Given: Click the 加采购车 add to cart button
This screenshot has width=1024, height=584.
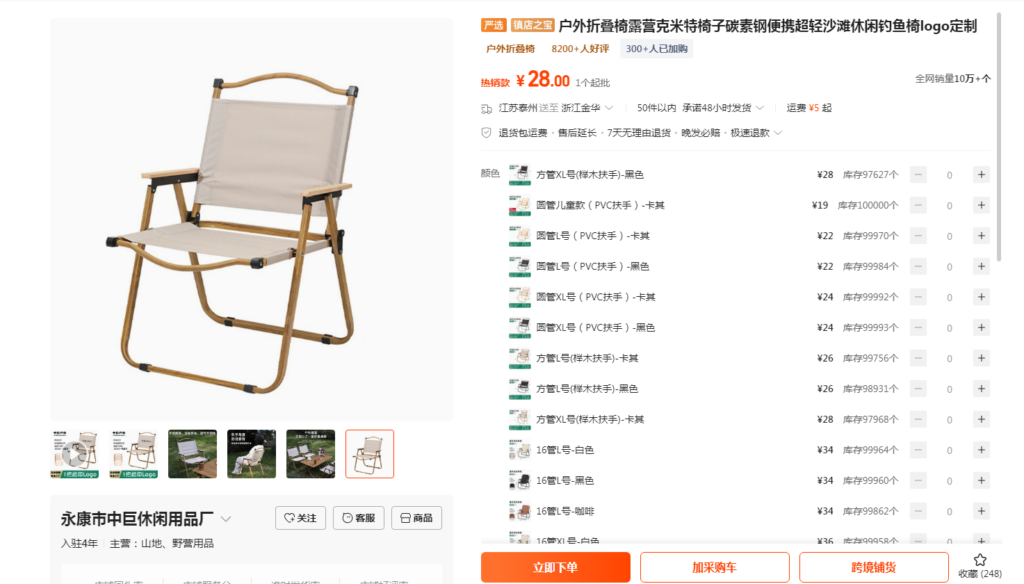Looking at the screenshot, I should coord(714,568).
